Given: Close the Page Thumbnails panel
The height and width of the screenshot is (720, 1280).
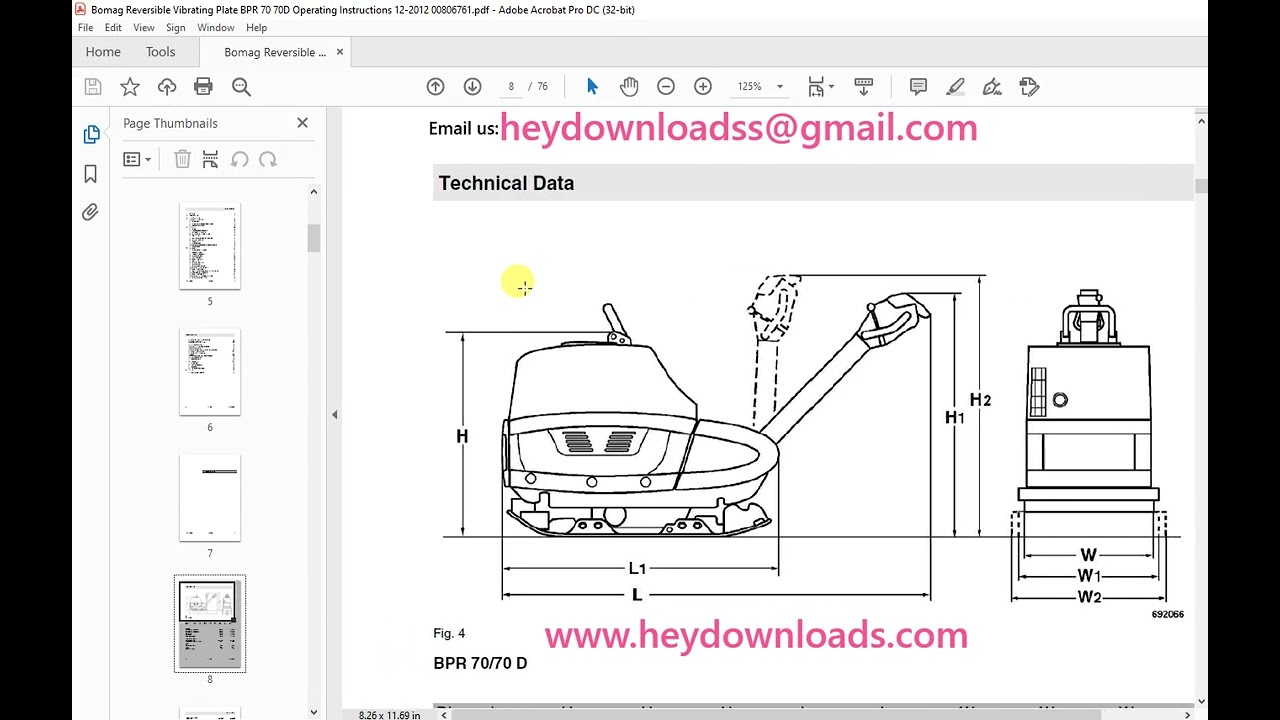Looking at the screenshot, I should point(302,123).
